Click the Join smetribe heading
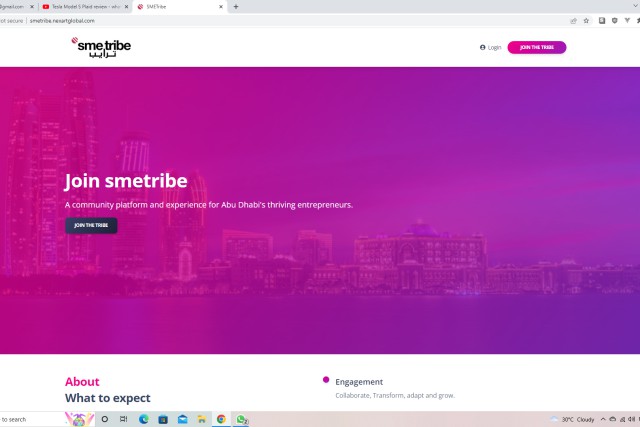This screenshot has height=427, width=640. click(x=126, y=181)
